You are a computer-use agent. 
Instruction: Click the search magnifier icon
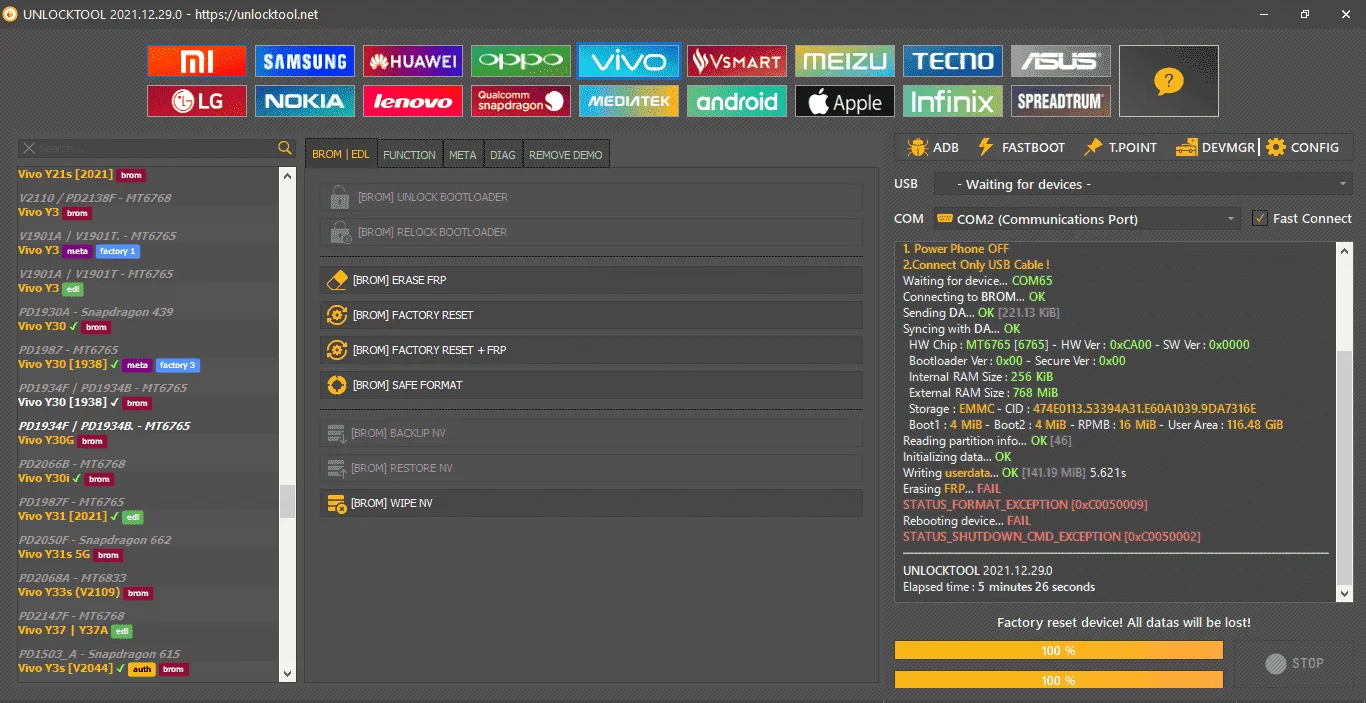285,148
